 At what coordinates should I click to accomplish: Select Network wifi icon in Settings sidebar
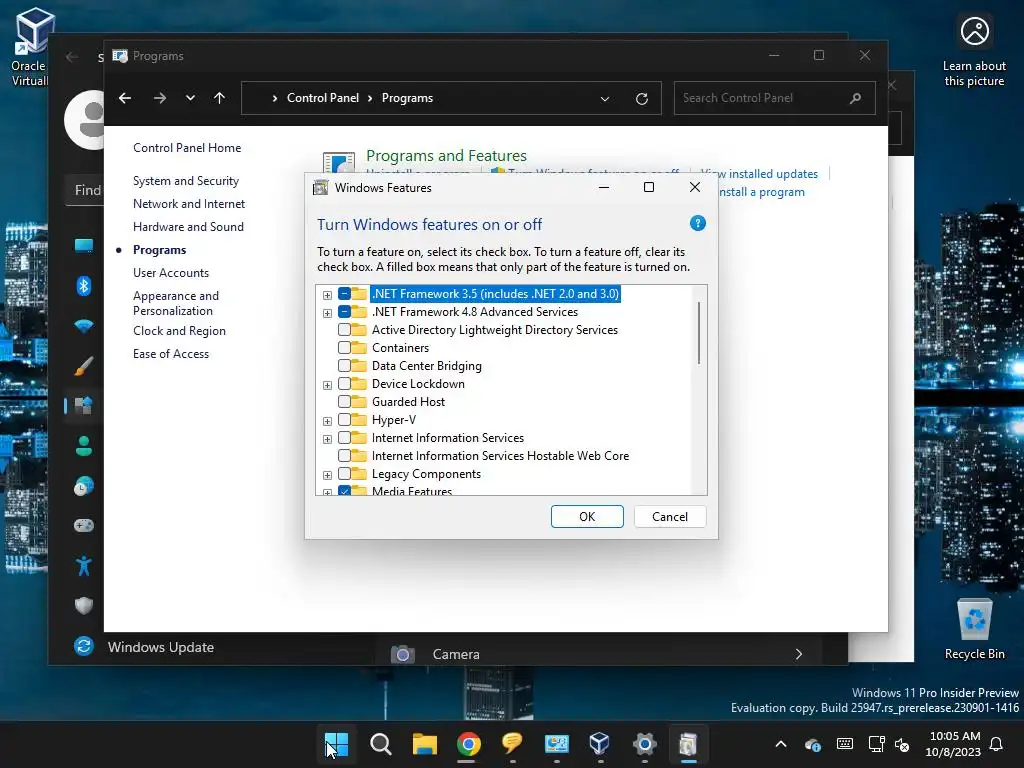click(84, 326)
